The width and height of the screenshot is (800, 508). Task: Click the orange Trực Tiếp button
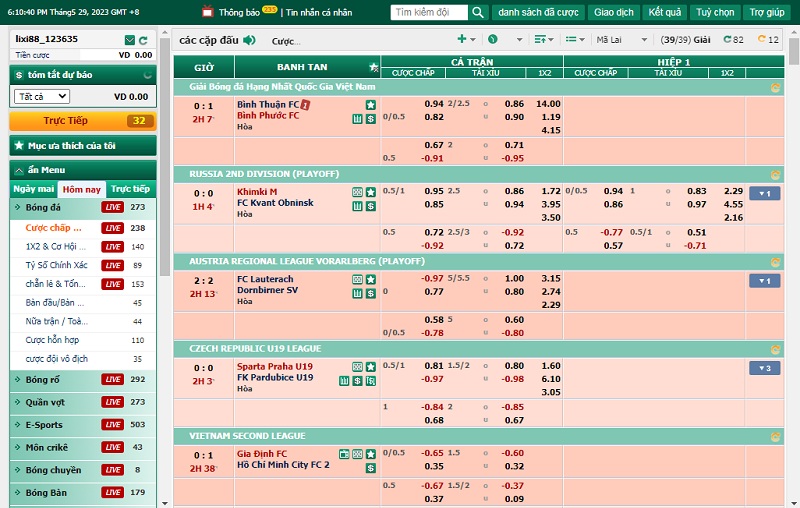point(83,121)
